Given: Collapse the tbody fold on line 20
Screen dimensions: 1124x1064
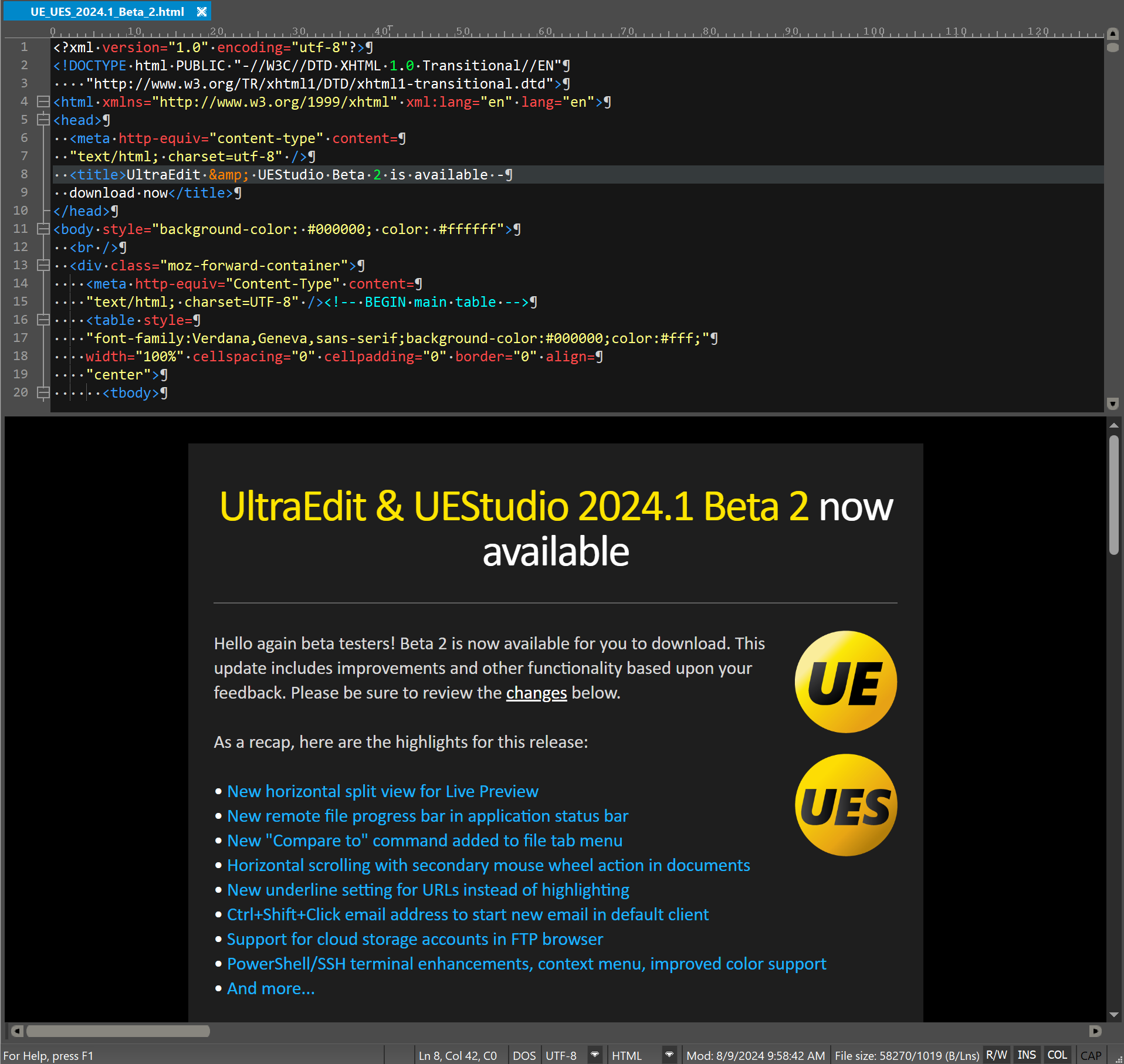Looking at the screenshot, I should tap(43, 392).
